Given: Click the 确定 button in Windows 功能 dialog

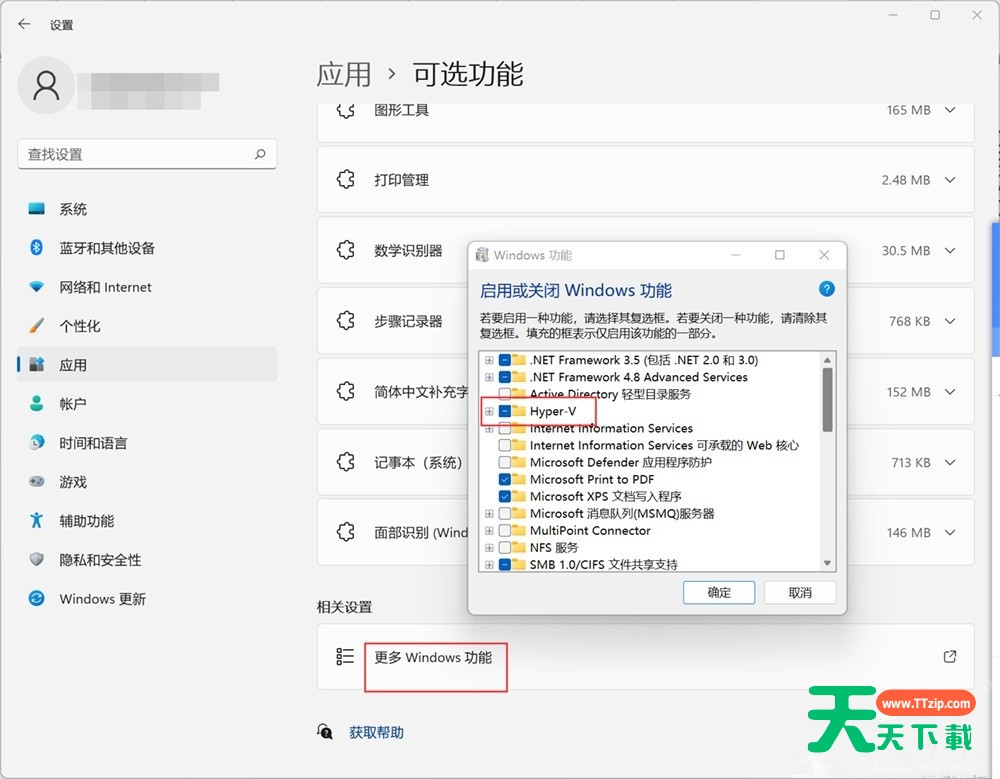Looking at the screenshot, I should [x=718, y=592].
